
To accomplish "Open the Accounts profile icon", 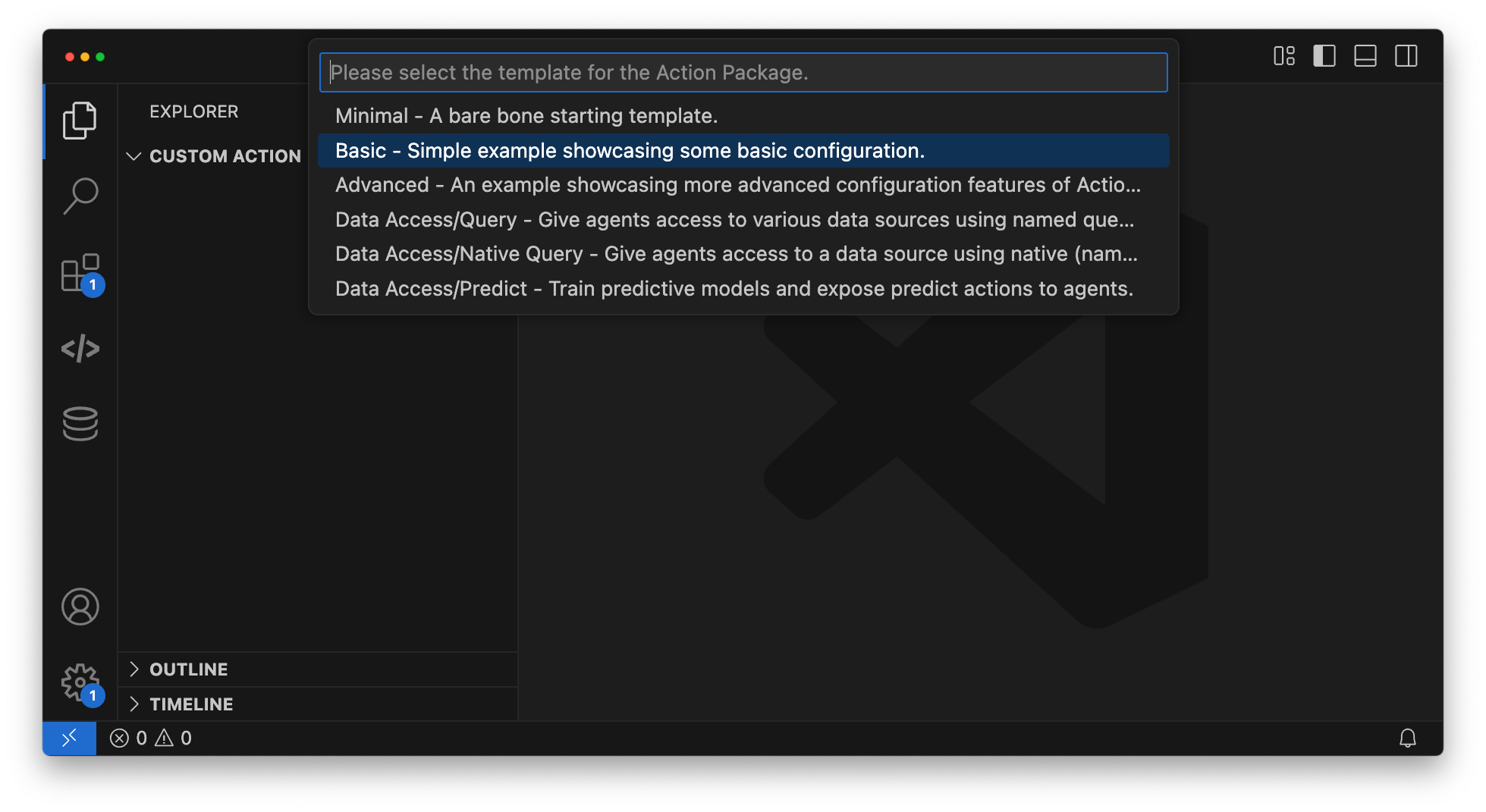I will pos(80,607).
